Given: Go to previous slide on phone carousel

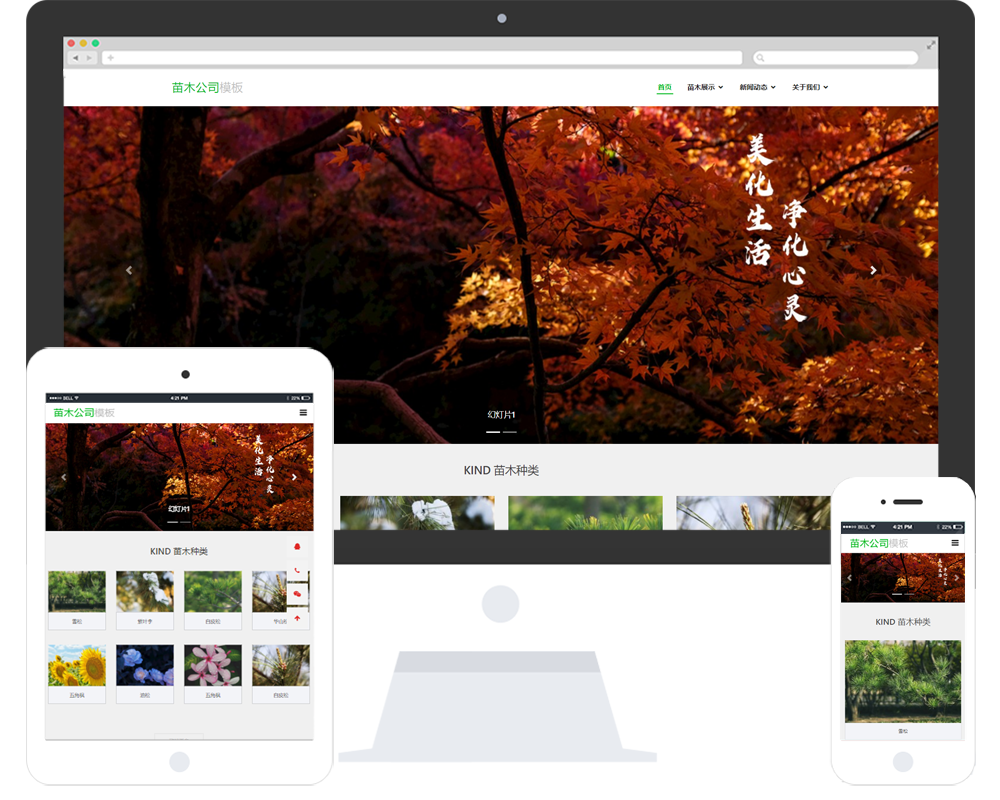Looking at the screenshot, I should coord(849,578).
